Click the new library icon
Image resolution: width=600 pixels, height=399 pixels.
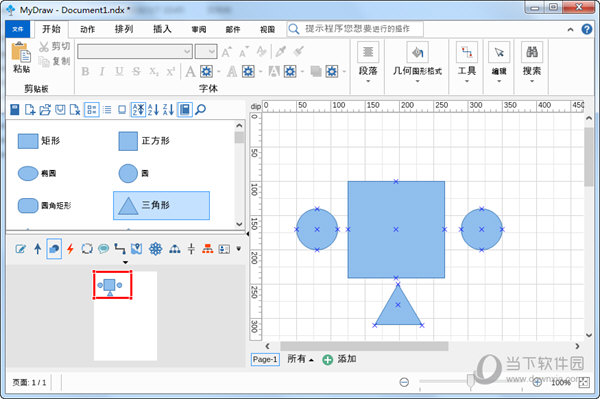coord(30,110)
